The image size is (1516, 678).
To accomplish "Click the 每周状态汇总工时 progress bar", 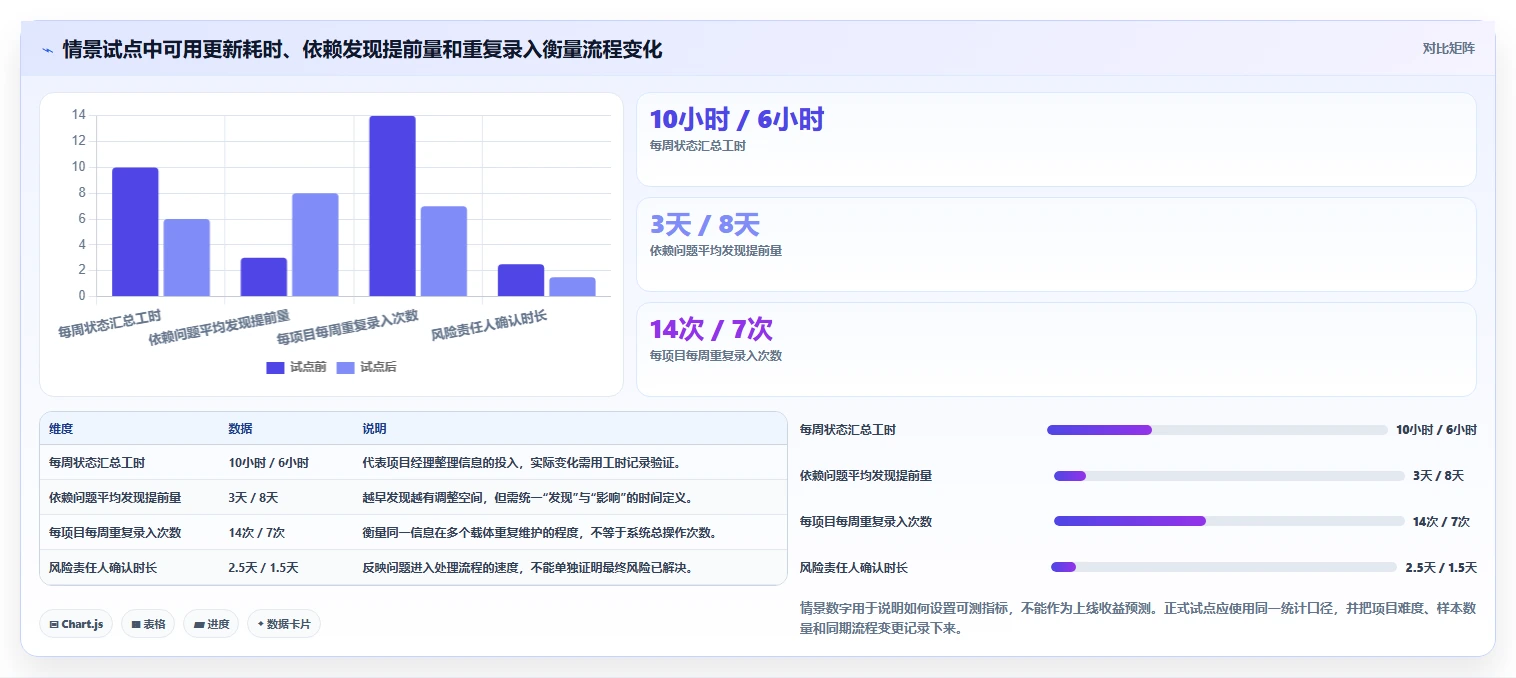I will point(1217,430).
